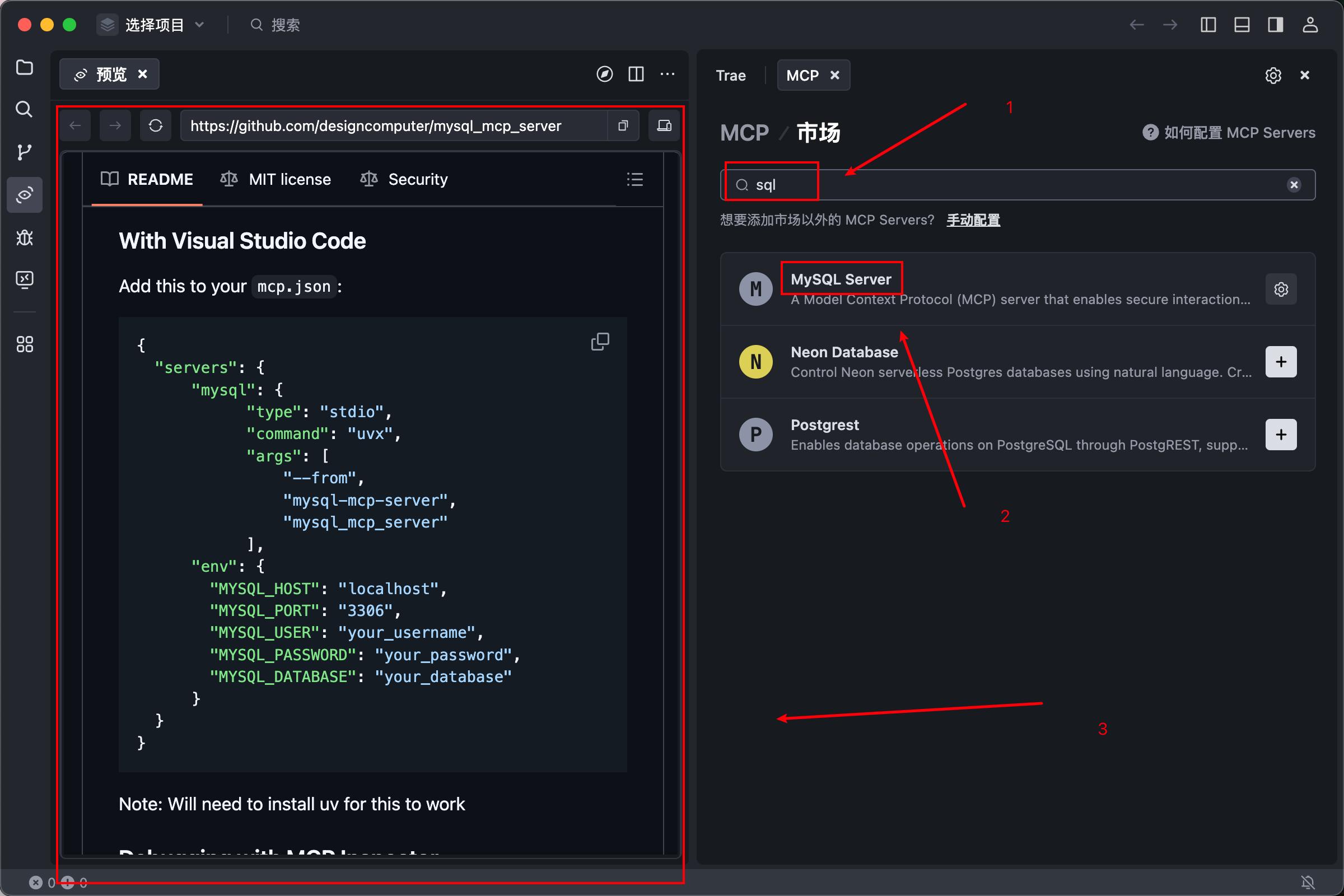Click the README outline list icon
Screen dimensions: 1344x896
point(635,179)
